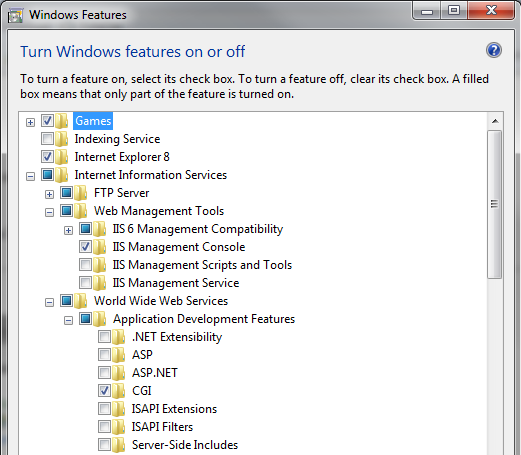Click the World Wide Web Services folder icon

click(81, 301)
